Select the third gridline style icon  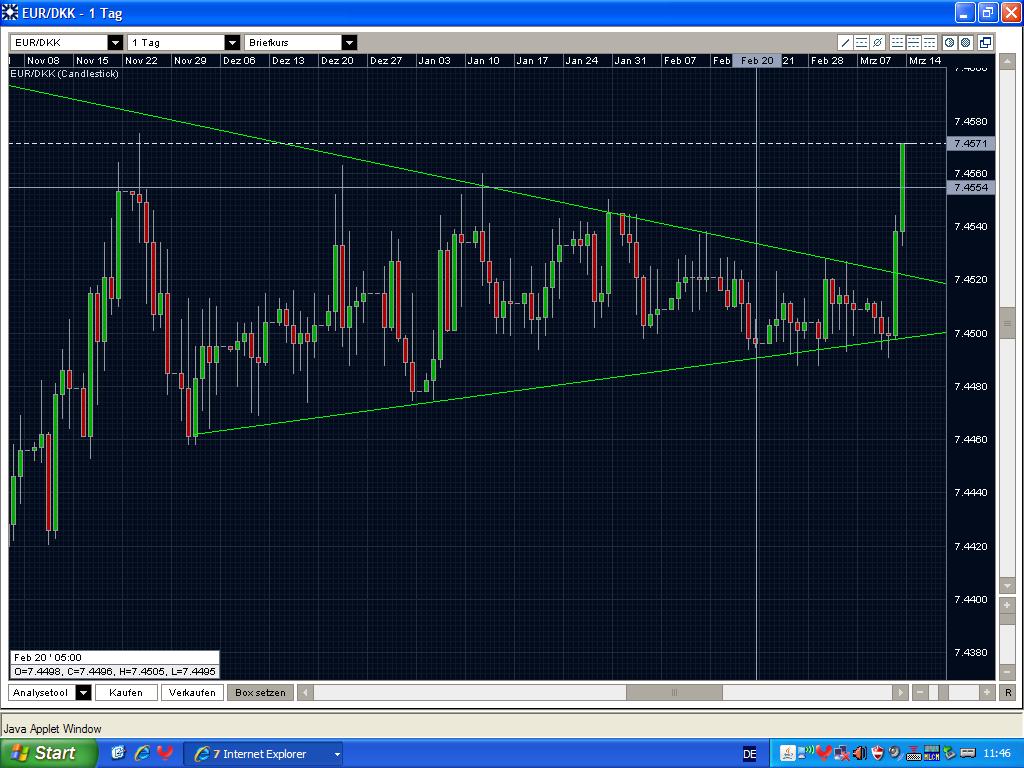[929, 42]
